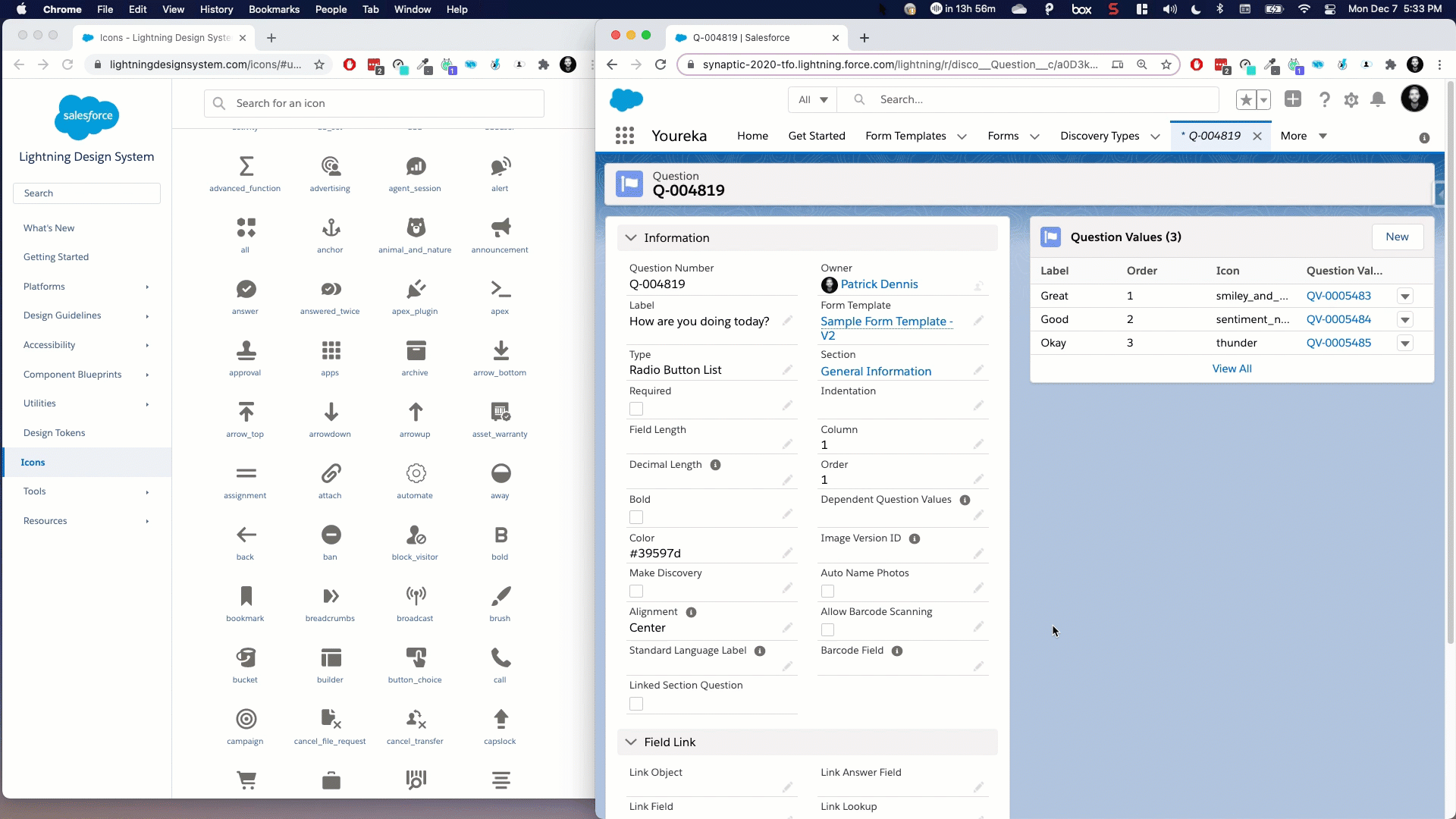Click the automate gear icon
This screenshot has height=819, width=1456.
pyautogui.click(x=416, y=473)
